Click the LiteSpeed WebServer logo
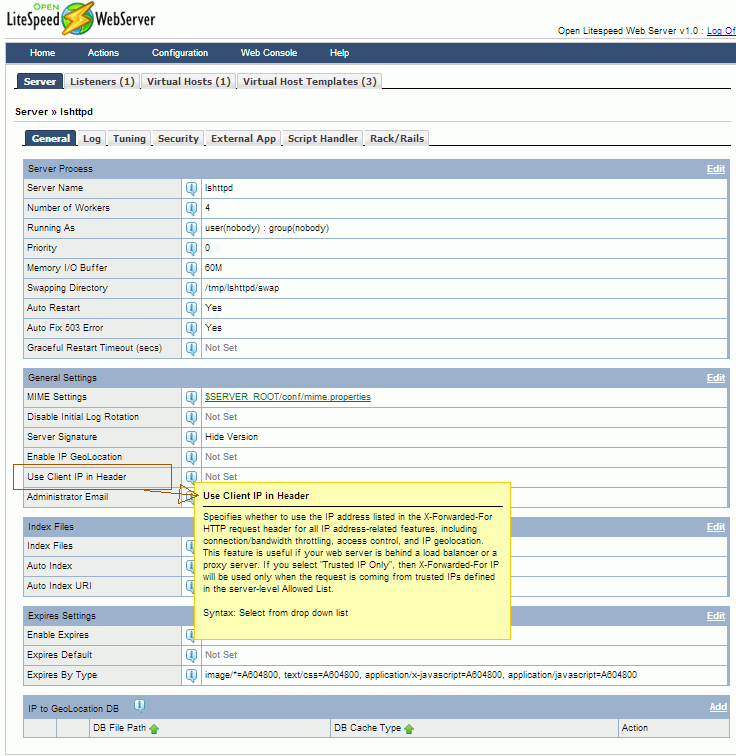 [x=81, y=19]
